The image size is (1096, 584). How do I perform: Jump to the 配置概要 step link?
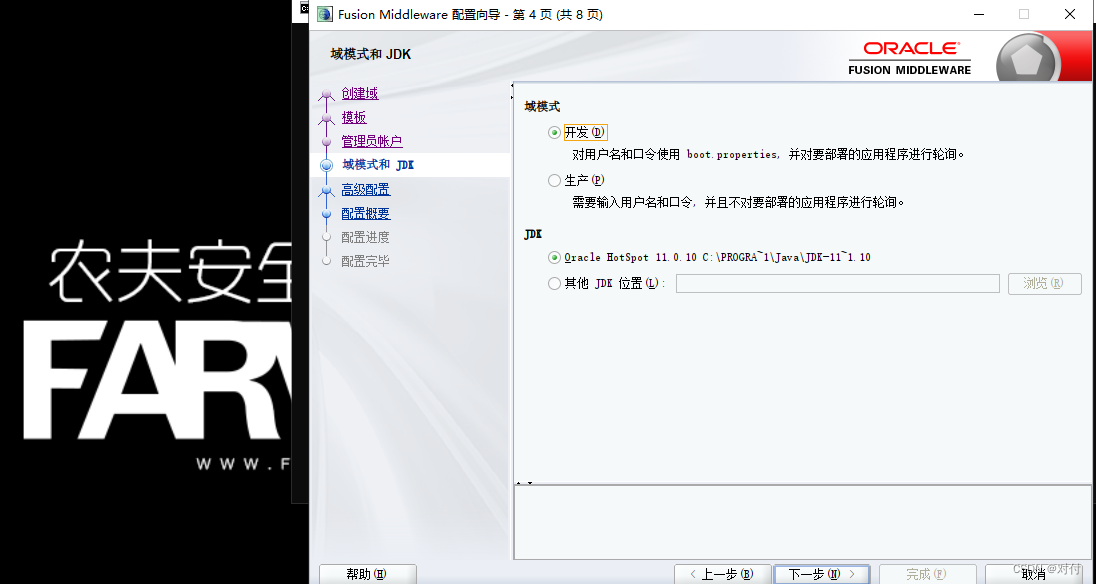coord(366,214)
